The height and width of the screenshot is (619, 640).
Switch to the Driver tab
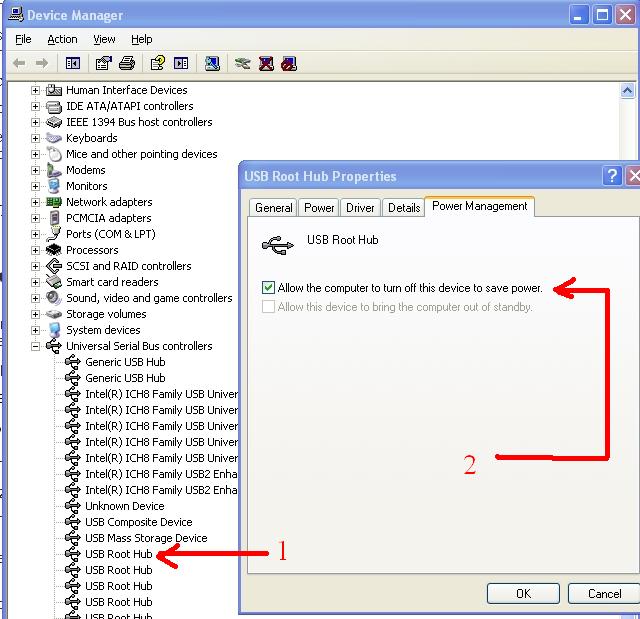tap(360, 208)
